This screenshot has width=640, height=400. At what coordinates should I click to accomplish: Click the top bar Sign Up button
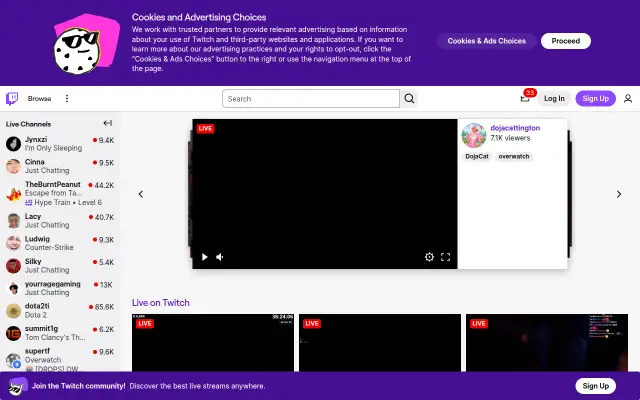click(596, 98)
